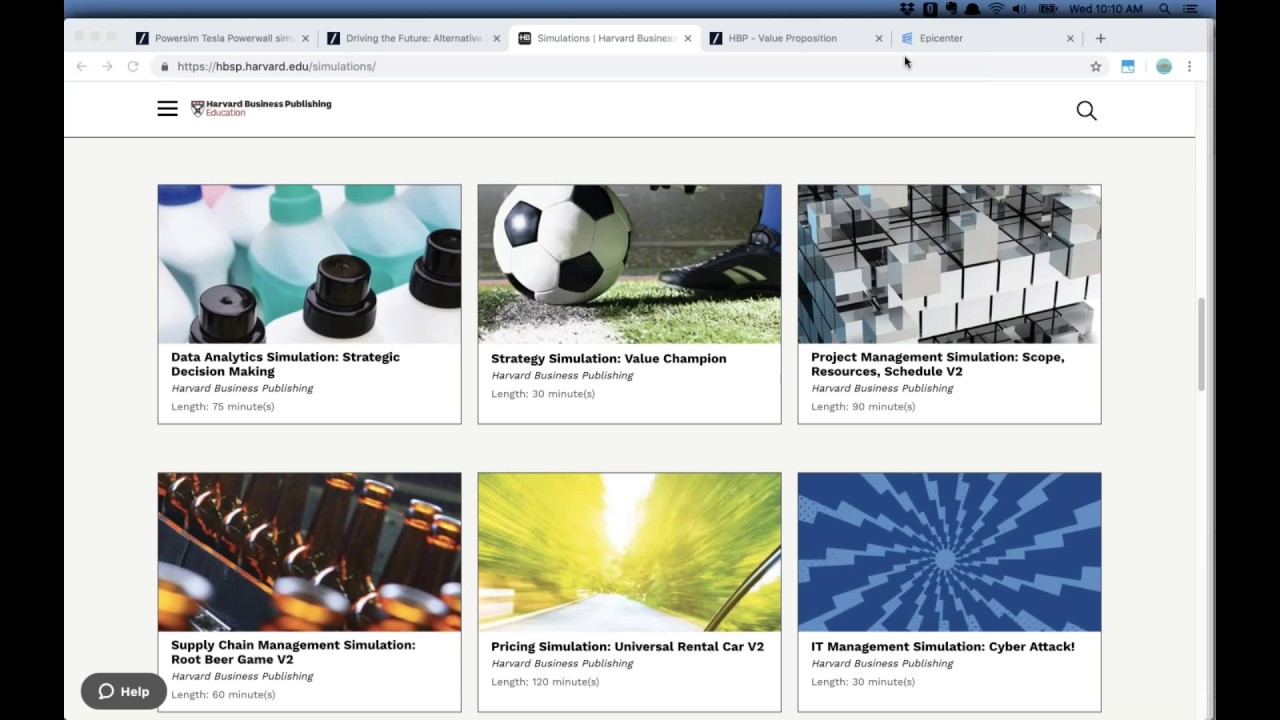Click the Wed 10:10 AM clock
1280x720 pixels.
pyautogui.click(x=1106, y=9)
